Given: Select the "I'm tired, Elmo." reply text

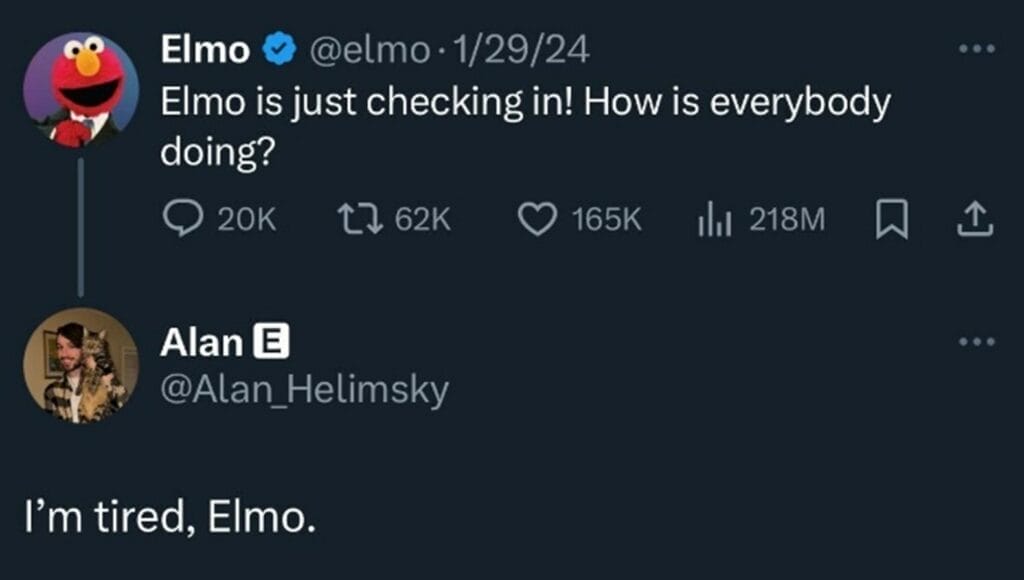Looking at the screenshot, I should point(169,520).
